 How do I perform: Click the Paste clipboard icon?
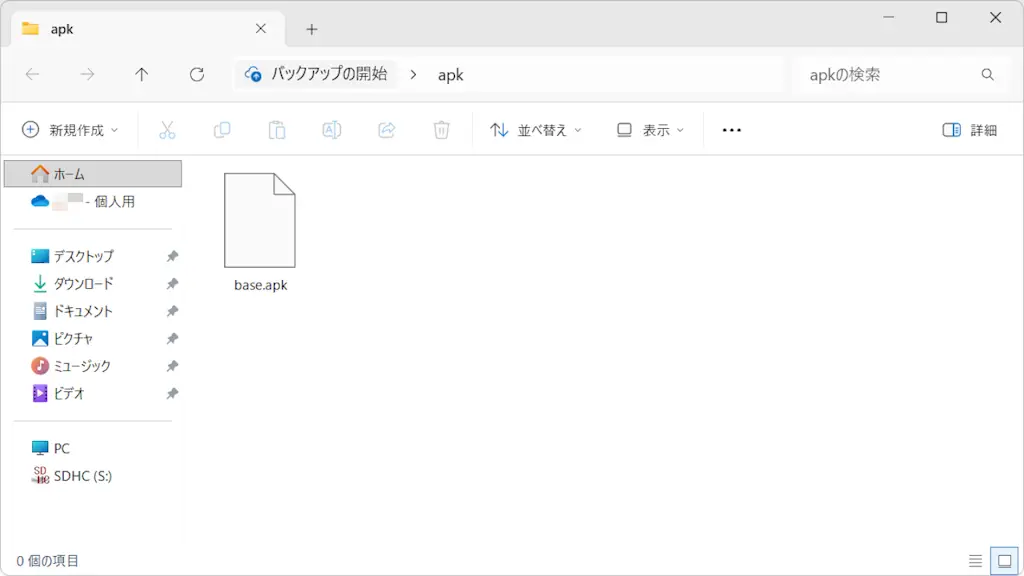[x=277, y=130]
